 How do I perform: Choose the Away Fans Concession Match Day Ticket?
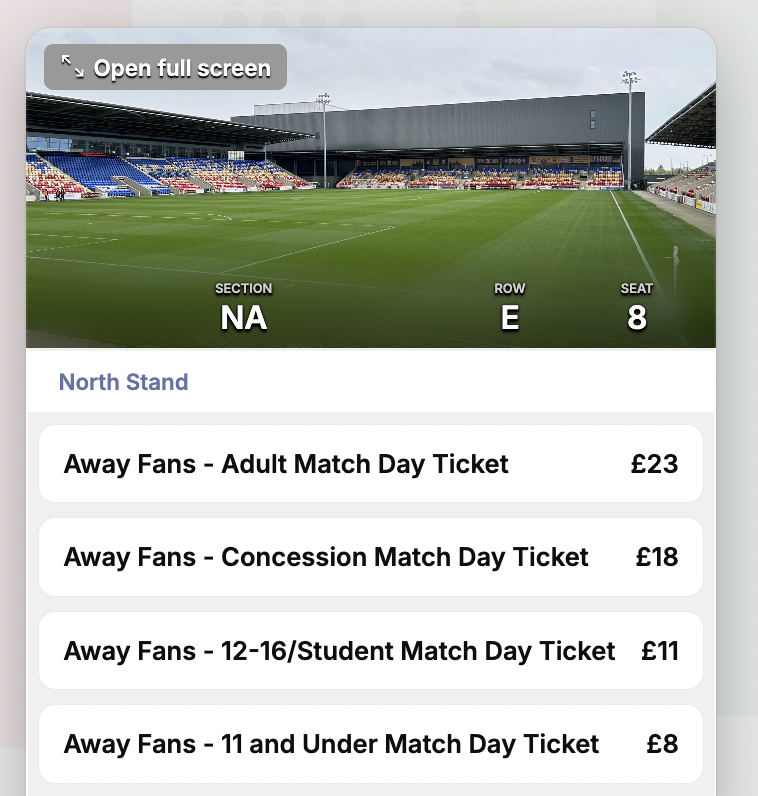(x=326, y=557)
